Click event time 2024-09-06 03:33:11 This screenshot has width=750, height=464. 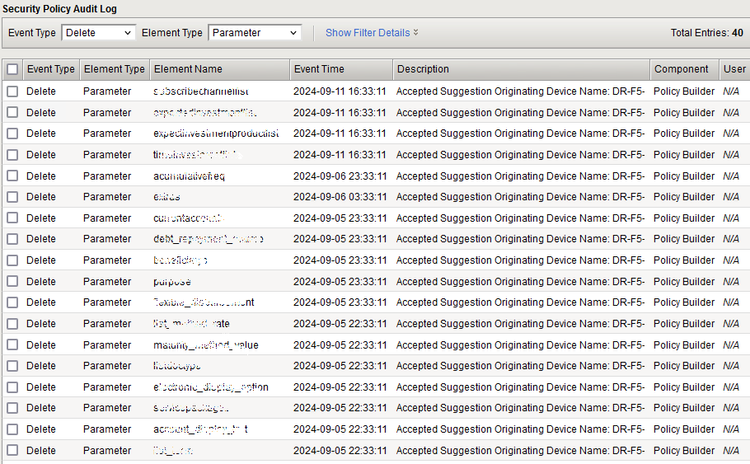tap(340, 197)
